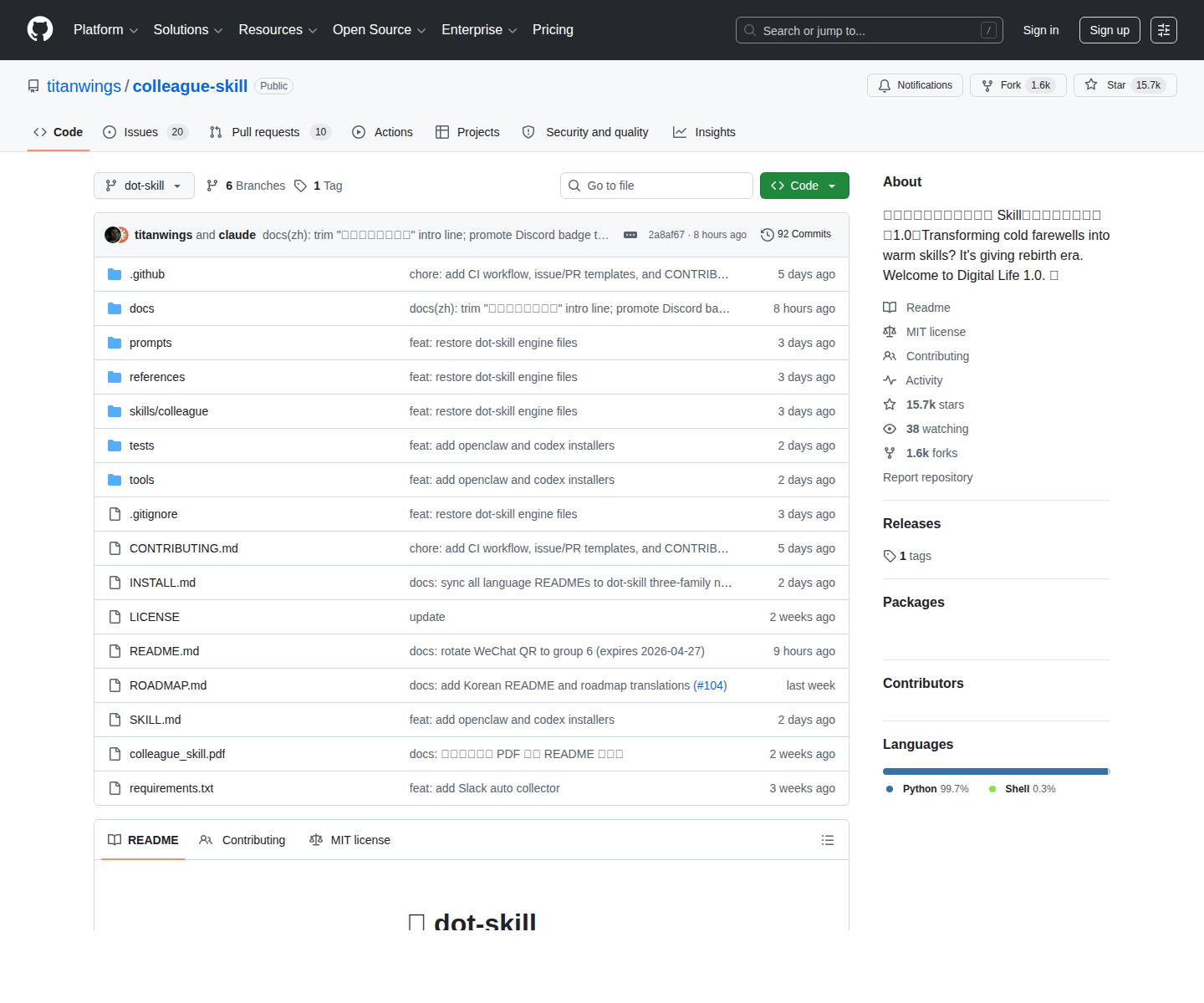Click the Shell 0.3% language link
This screenshot has width=1204, height=1003.
[1022, 789]
